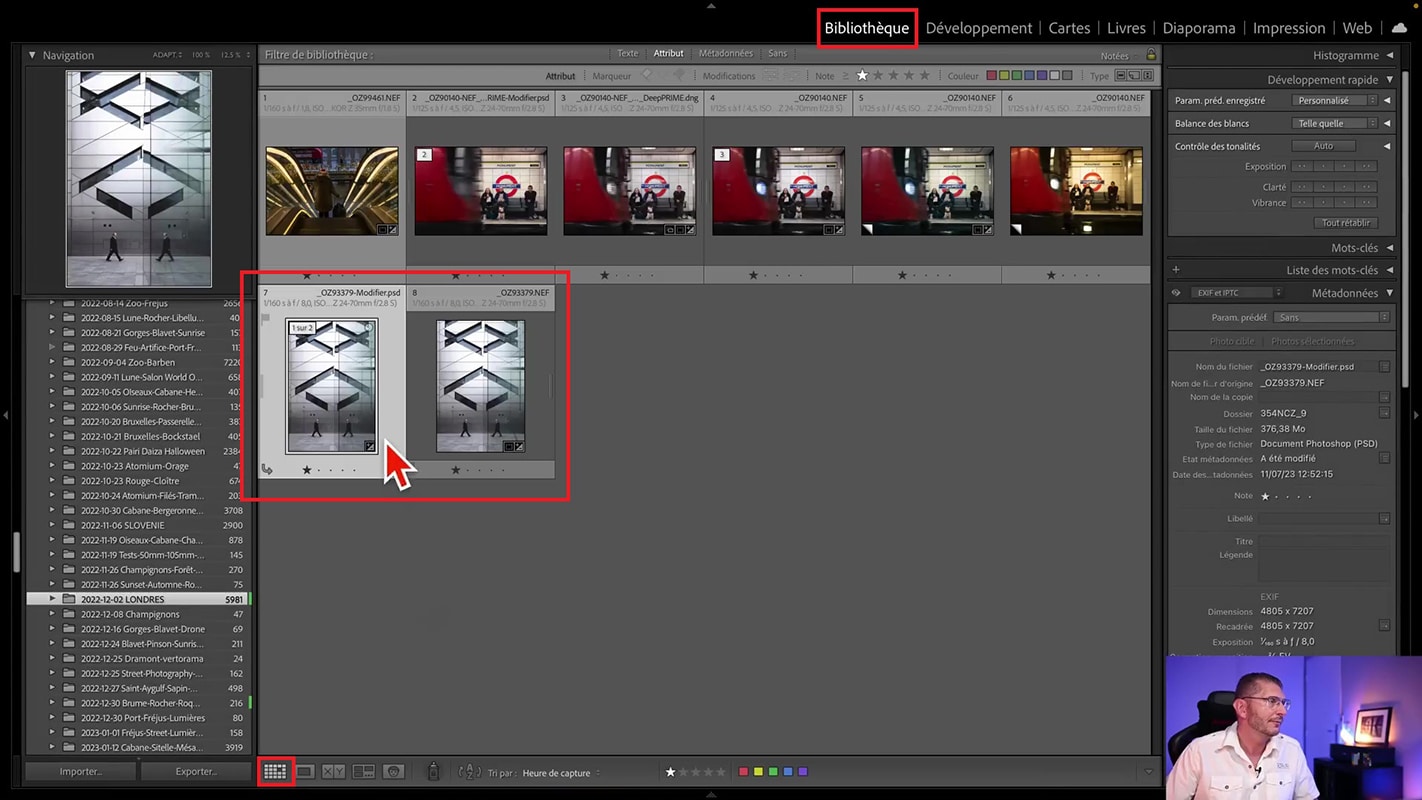Screen dimensions: 1422x800
Task: Increase Exposition by a large step
Action: click(1366, 166)
